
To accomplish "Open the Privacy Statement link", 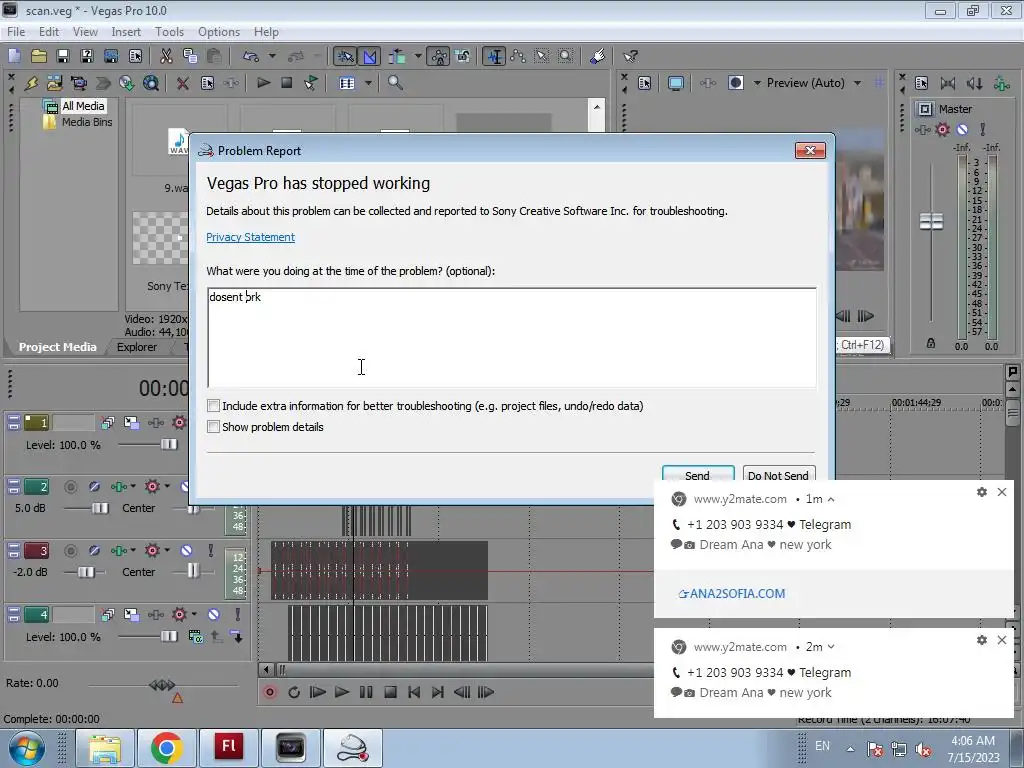I will (250, 237).
